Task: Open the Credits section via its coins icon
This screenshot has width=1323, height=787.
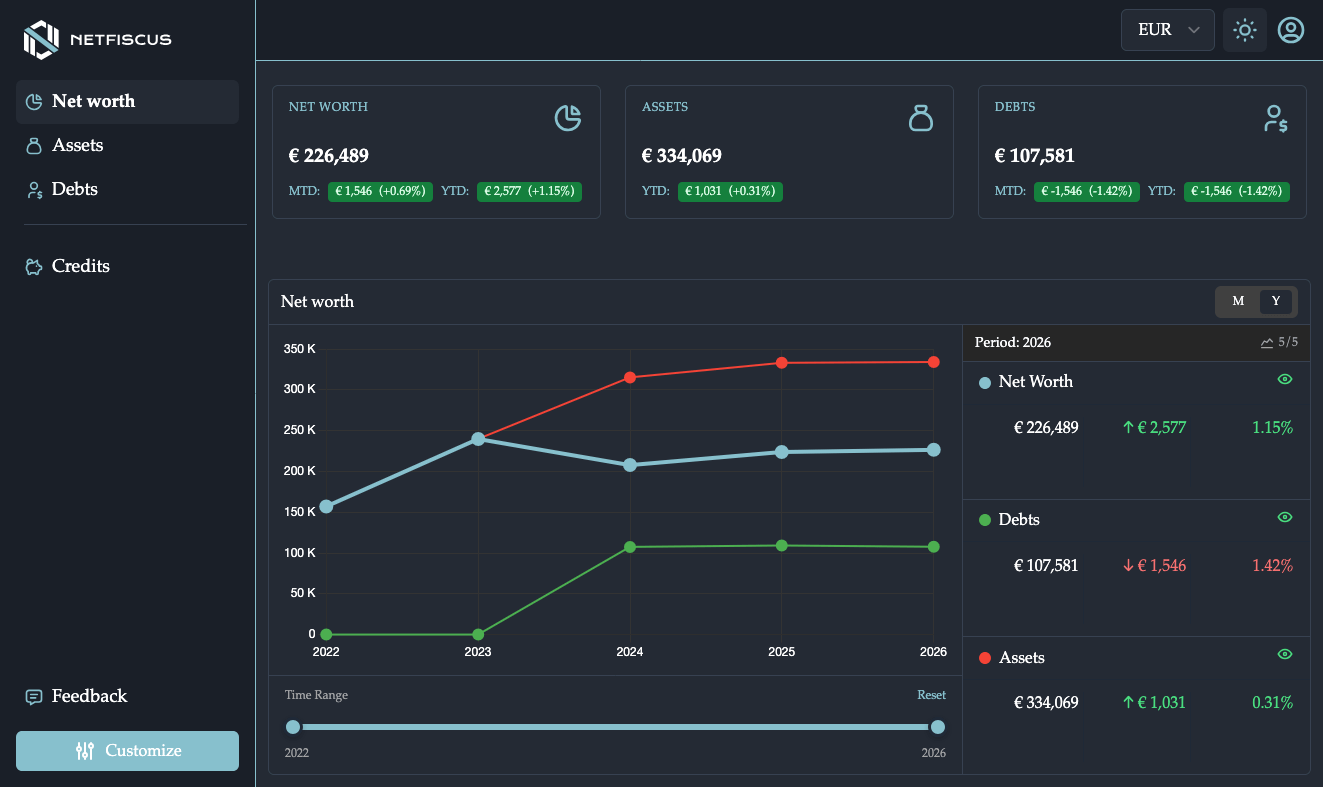Action: click(34, 266)
